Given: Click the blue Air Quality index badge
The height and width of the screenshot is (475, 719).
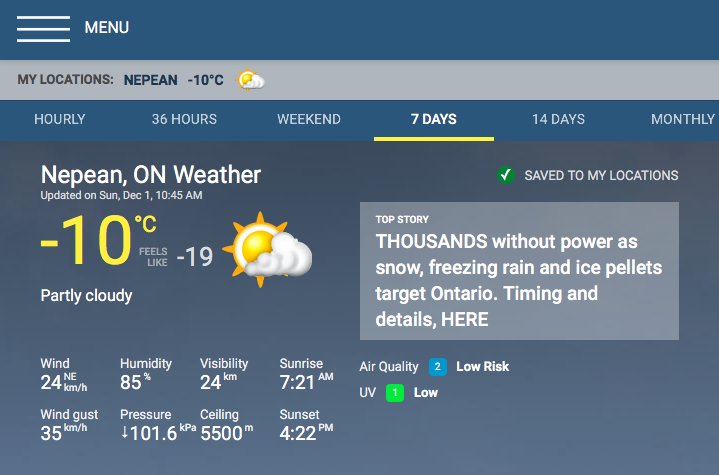Looking at the screenshot, I should pyautogui.click(x=437, y=367).
